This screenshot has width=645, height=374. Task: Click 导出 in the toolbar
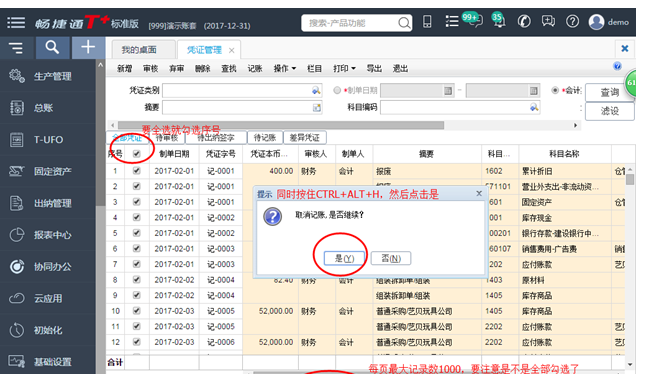point(374,68)
